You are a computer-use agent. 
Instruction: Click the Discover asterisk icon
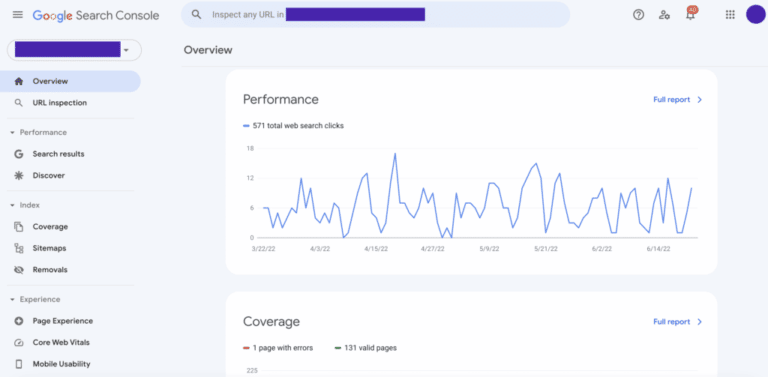point(19,175)
